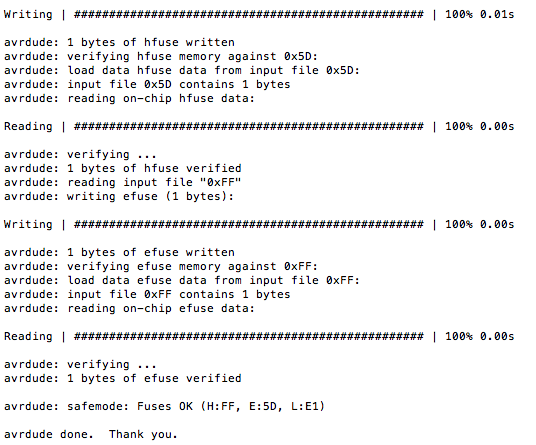The height and width of the screenshot is (445, 536).
Task: Click the 'safemode: Fuses OK' line
Action: tap(164, 407)
